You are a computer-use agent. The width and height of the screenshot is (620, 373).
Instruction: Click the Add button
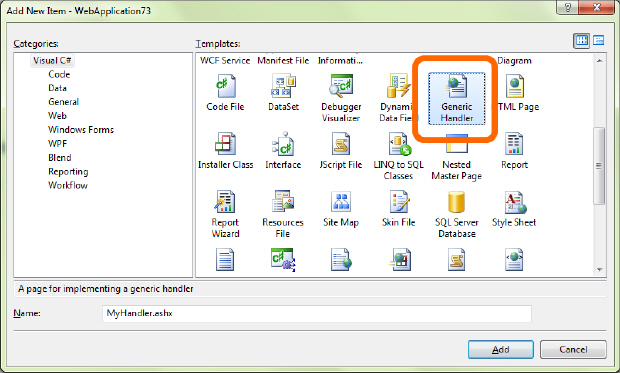[x=501, y=350]
